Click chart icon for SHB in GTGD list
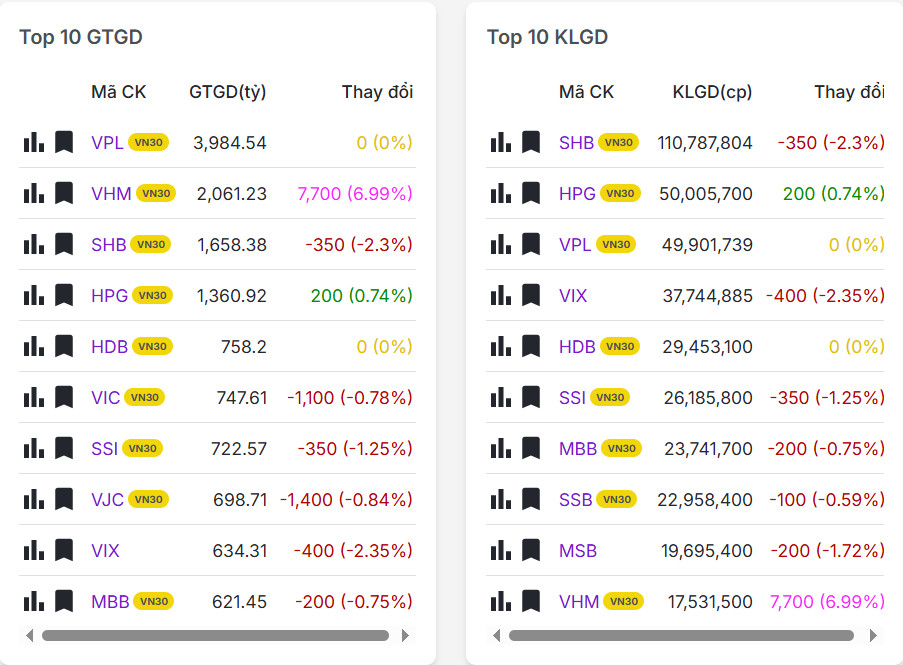Viewport: 903px width, 665px height. [34, 244]
